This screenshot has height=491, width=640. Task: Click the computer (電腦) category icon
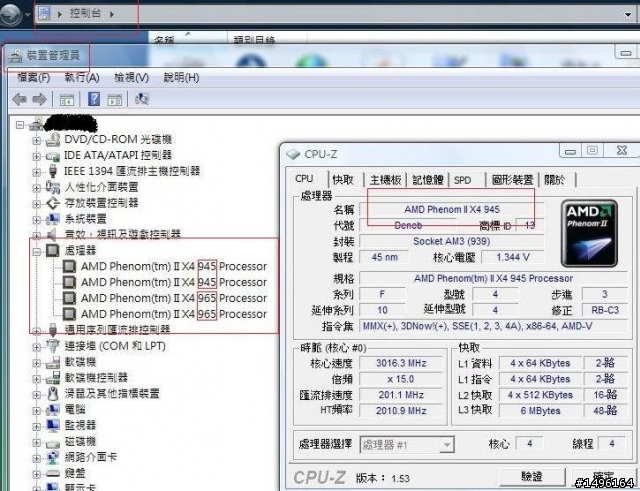coord(53,409)
